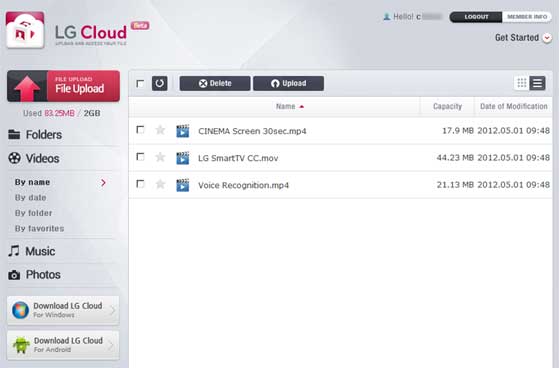This screenshot has height=368, width=560.
Task: Toggle the Name column sort arrow
Action: click(301, 106)
